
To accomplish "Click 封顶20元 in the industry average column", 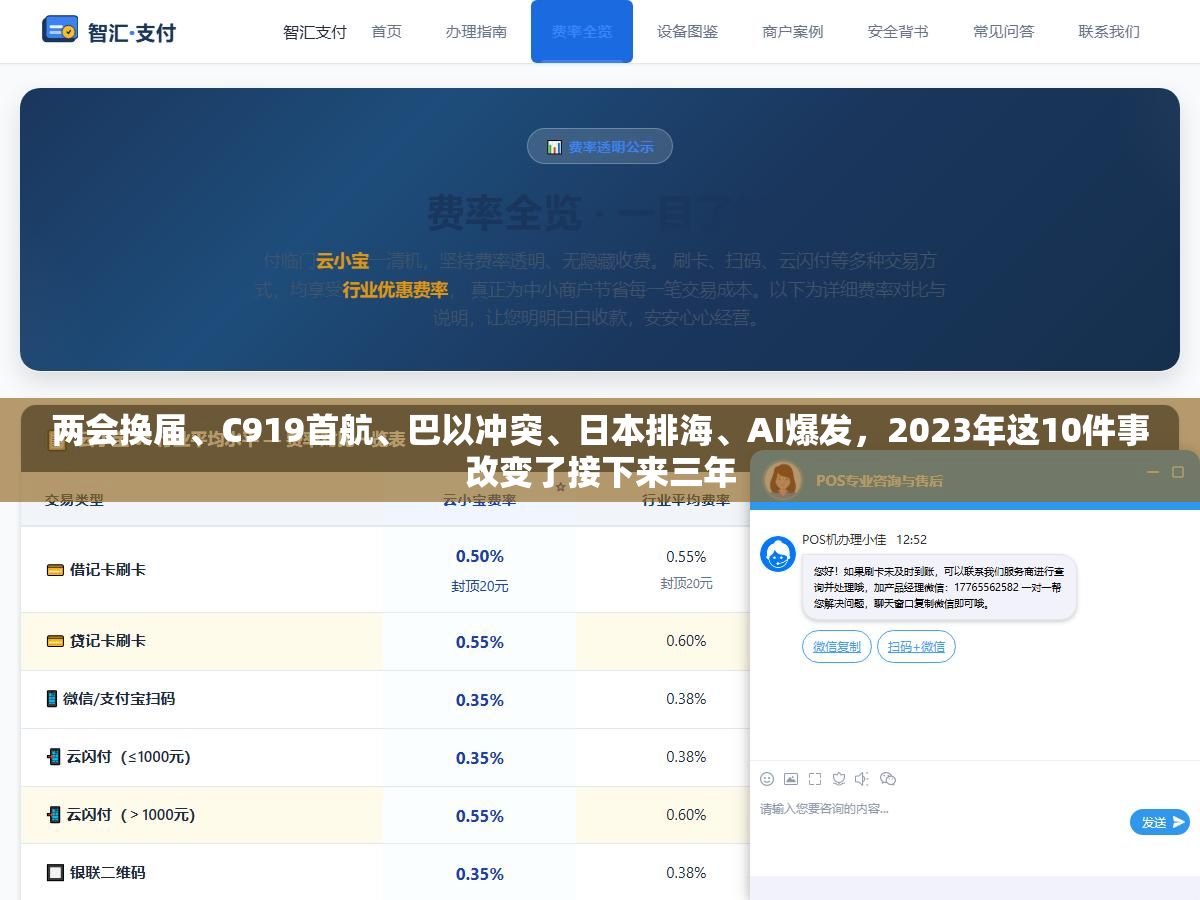I will click(687, 583).
